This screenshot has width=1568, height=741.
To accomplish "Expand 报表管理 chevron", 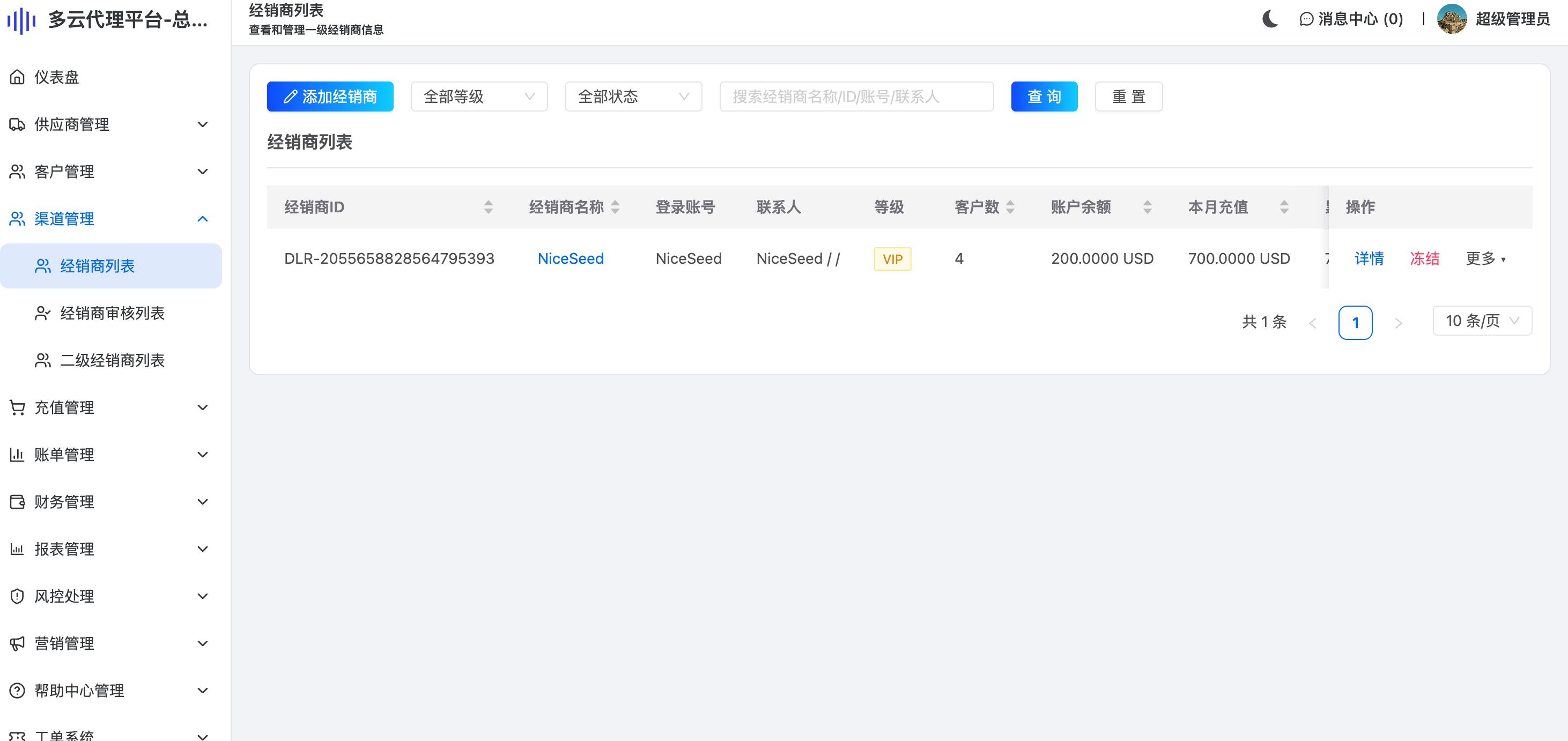I will (x=203, y=549).
